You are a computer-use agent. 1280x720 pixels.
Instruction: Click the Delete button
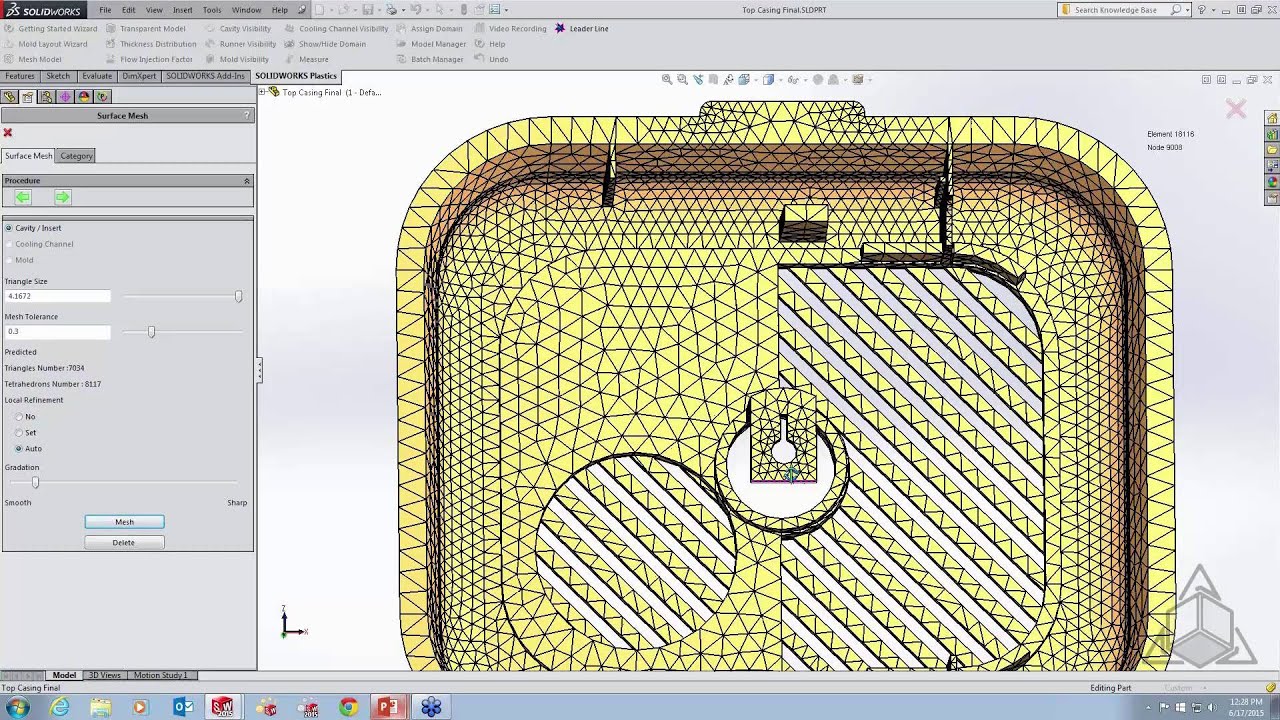pos(124,543)
